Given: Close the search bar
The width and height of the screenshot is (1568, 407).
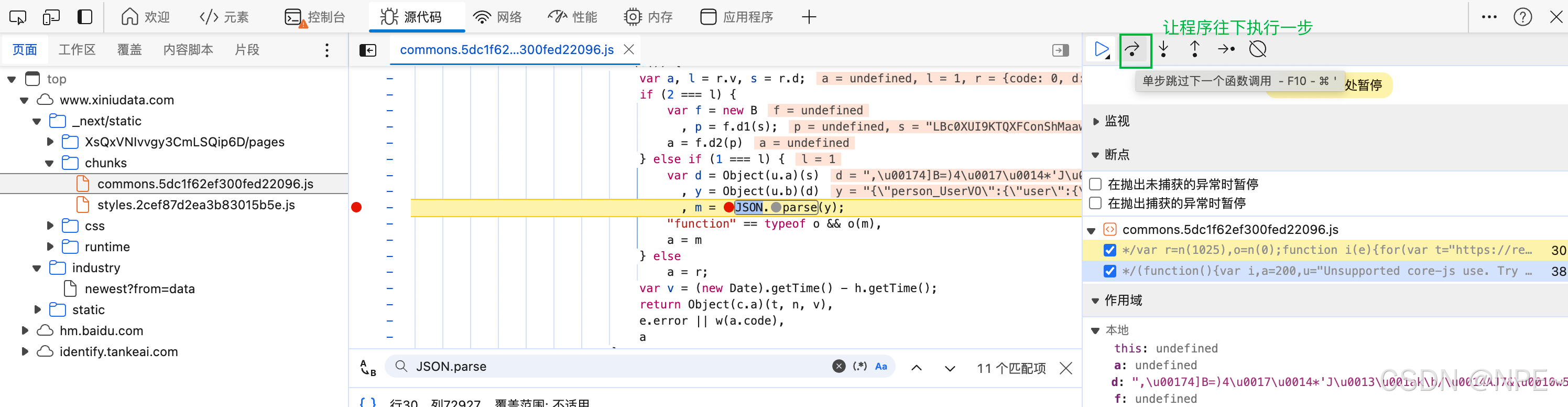Looking at the screenshot, I should [1066, 368].
